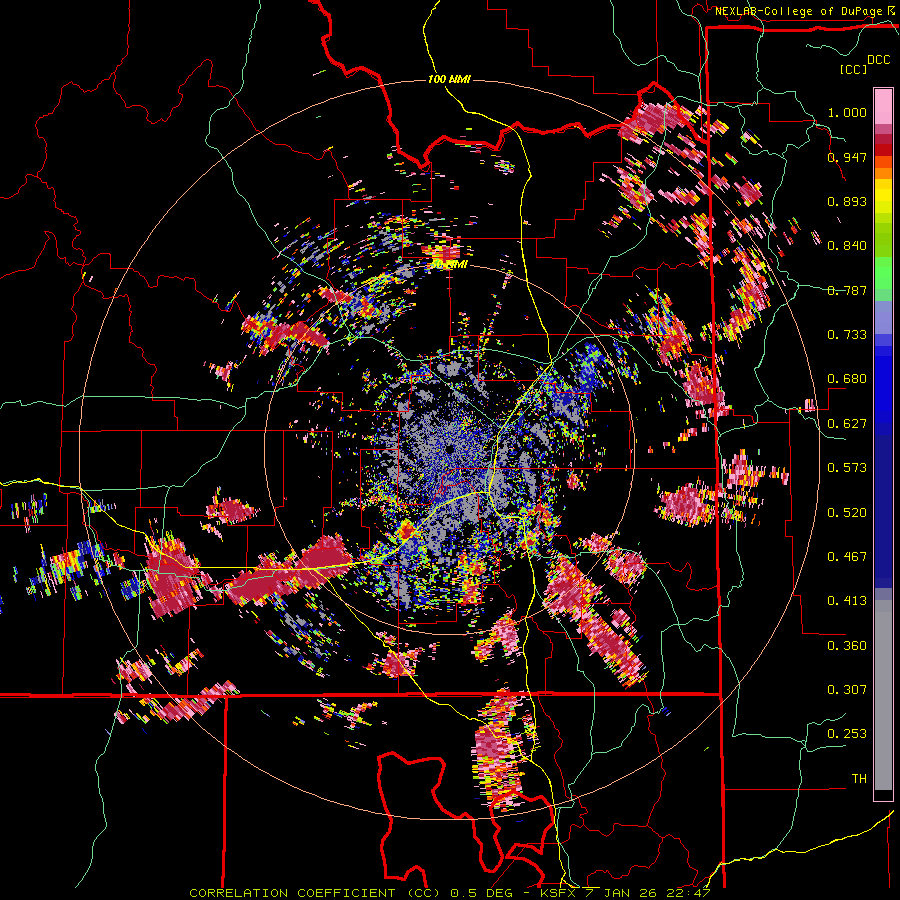The image size is (900, 900).
Task: Click the NEXLAB-College of DuPage label
Action: click(800, 11)
